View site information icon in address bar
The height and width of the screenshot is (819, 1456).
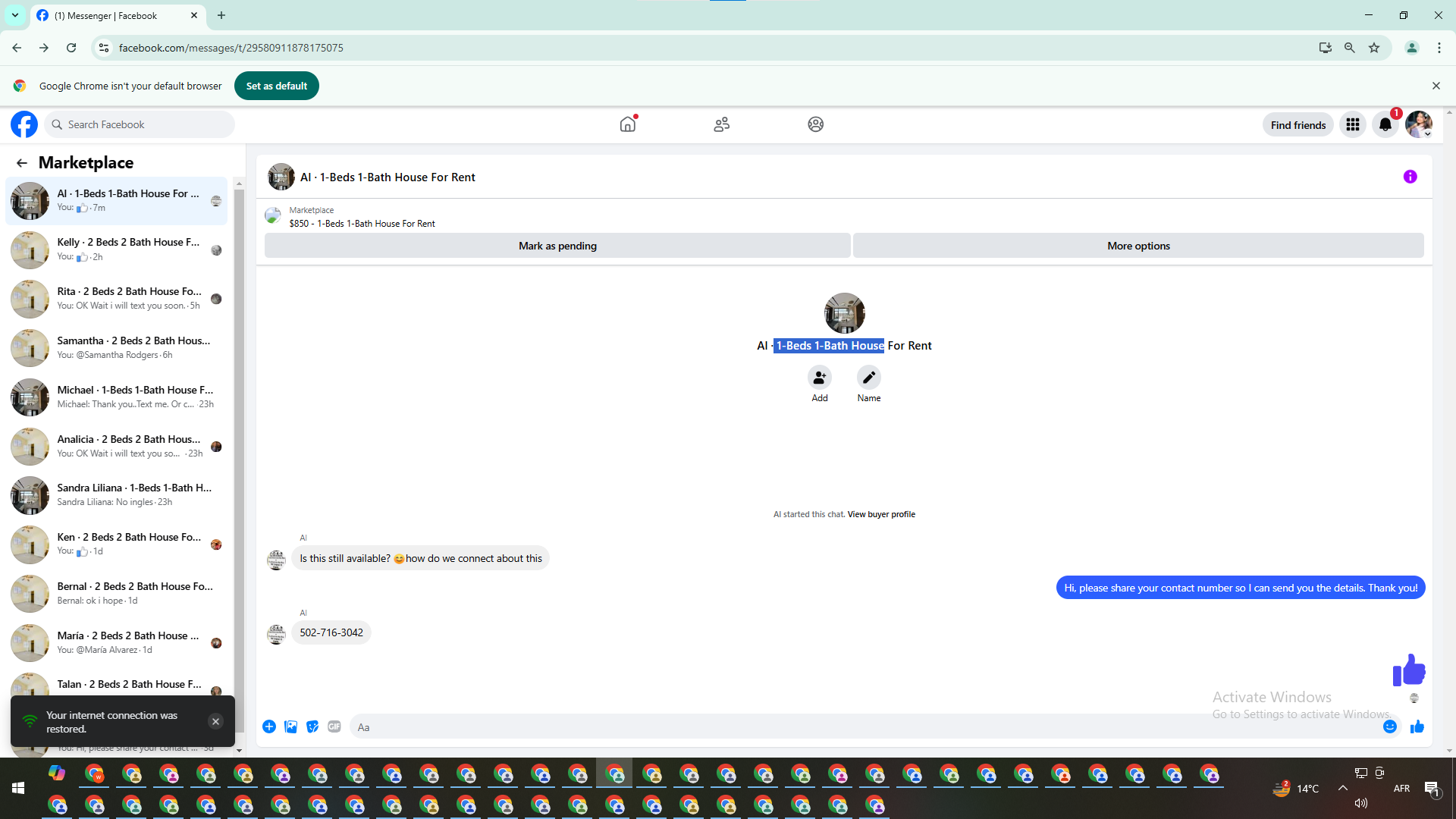(x=104, y=48)
